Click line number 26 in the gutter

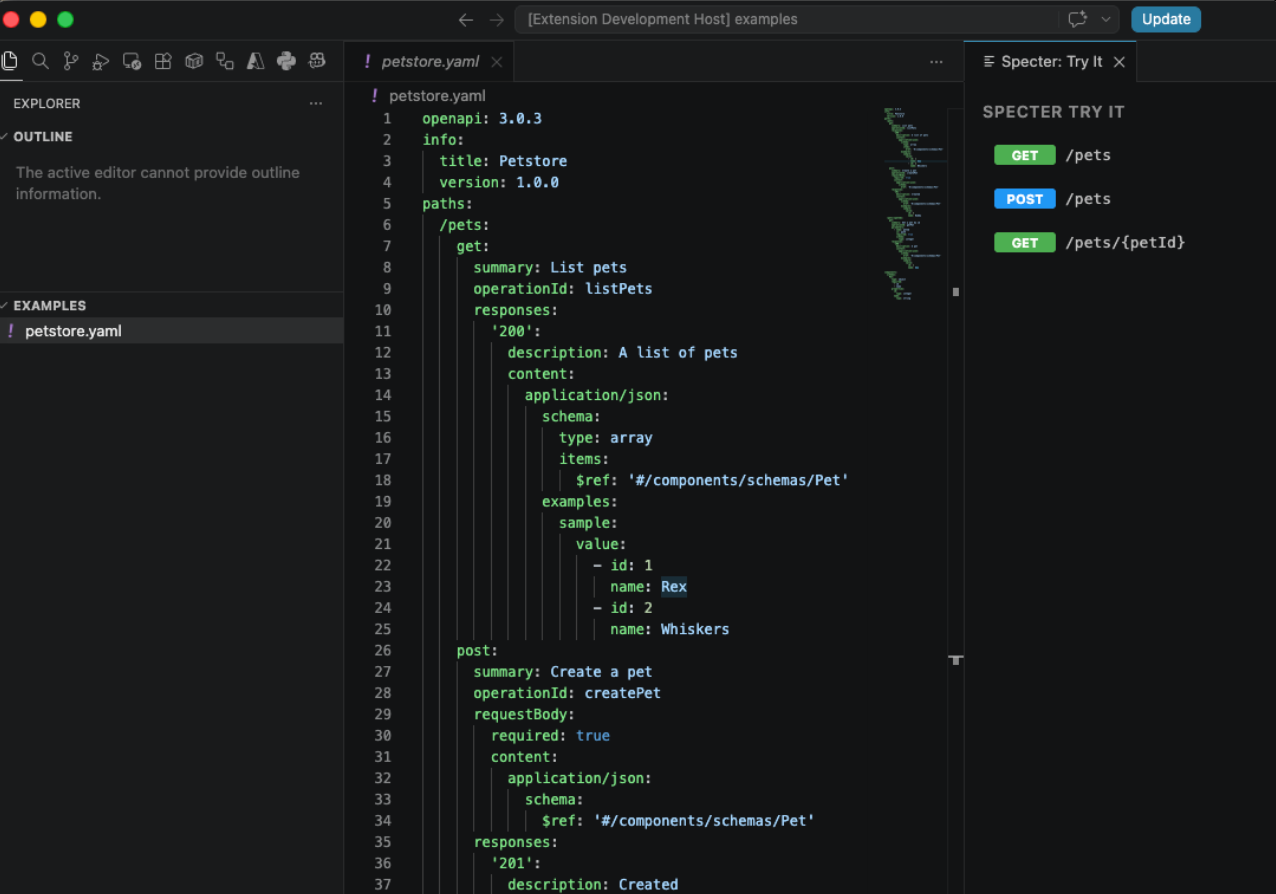point(383,650)
